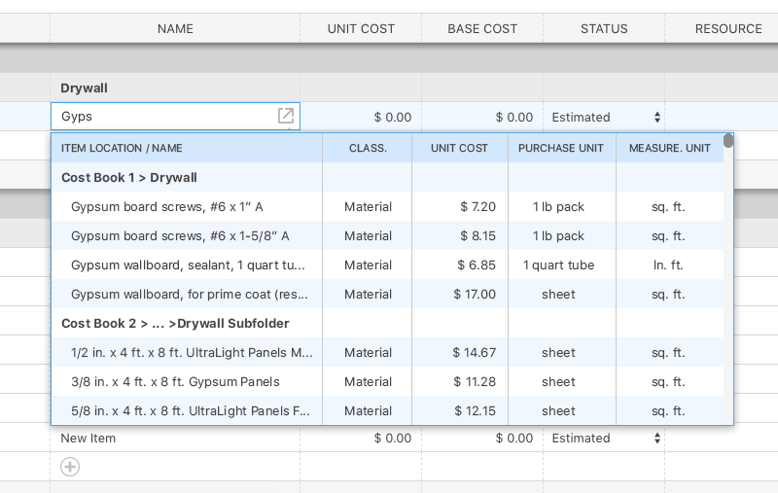This screenshot has width=778, height=493.
Task: Select the Cost Book 1 > Drywall group row
Action: click(x=388, y=178)
